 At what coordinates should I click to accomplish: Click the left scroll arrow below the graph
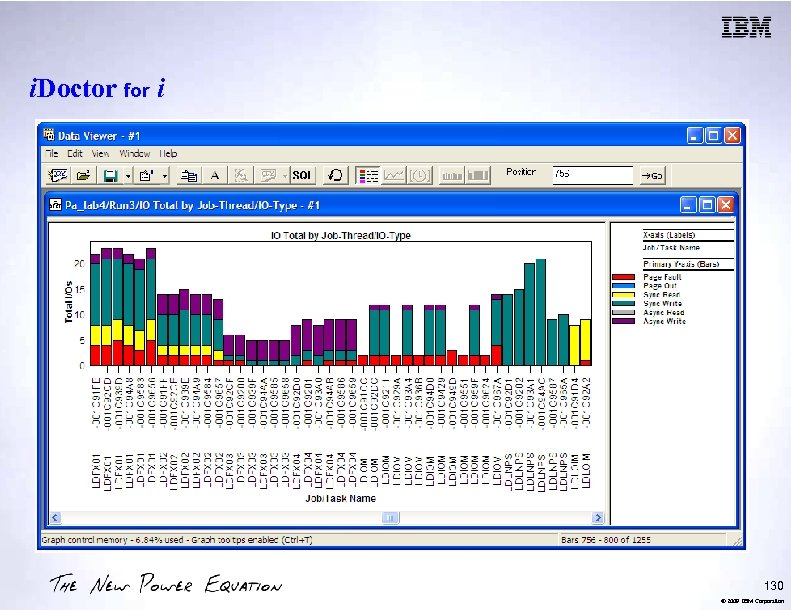click(55, 518)
